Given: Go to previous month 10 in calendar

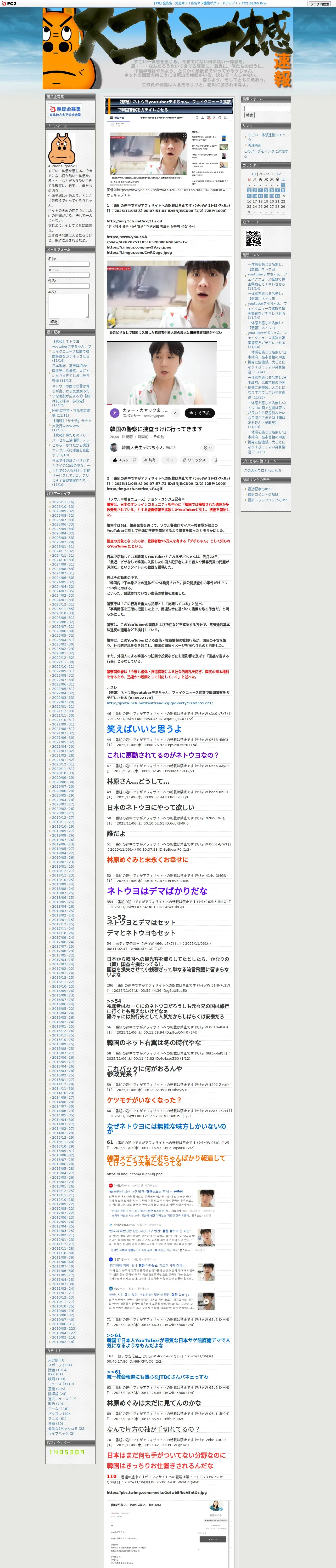Looking at the screenshot, I should point(254,174).
